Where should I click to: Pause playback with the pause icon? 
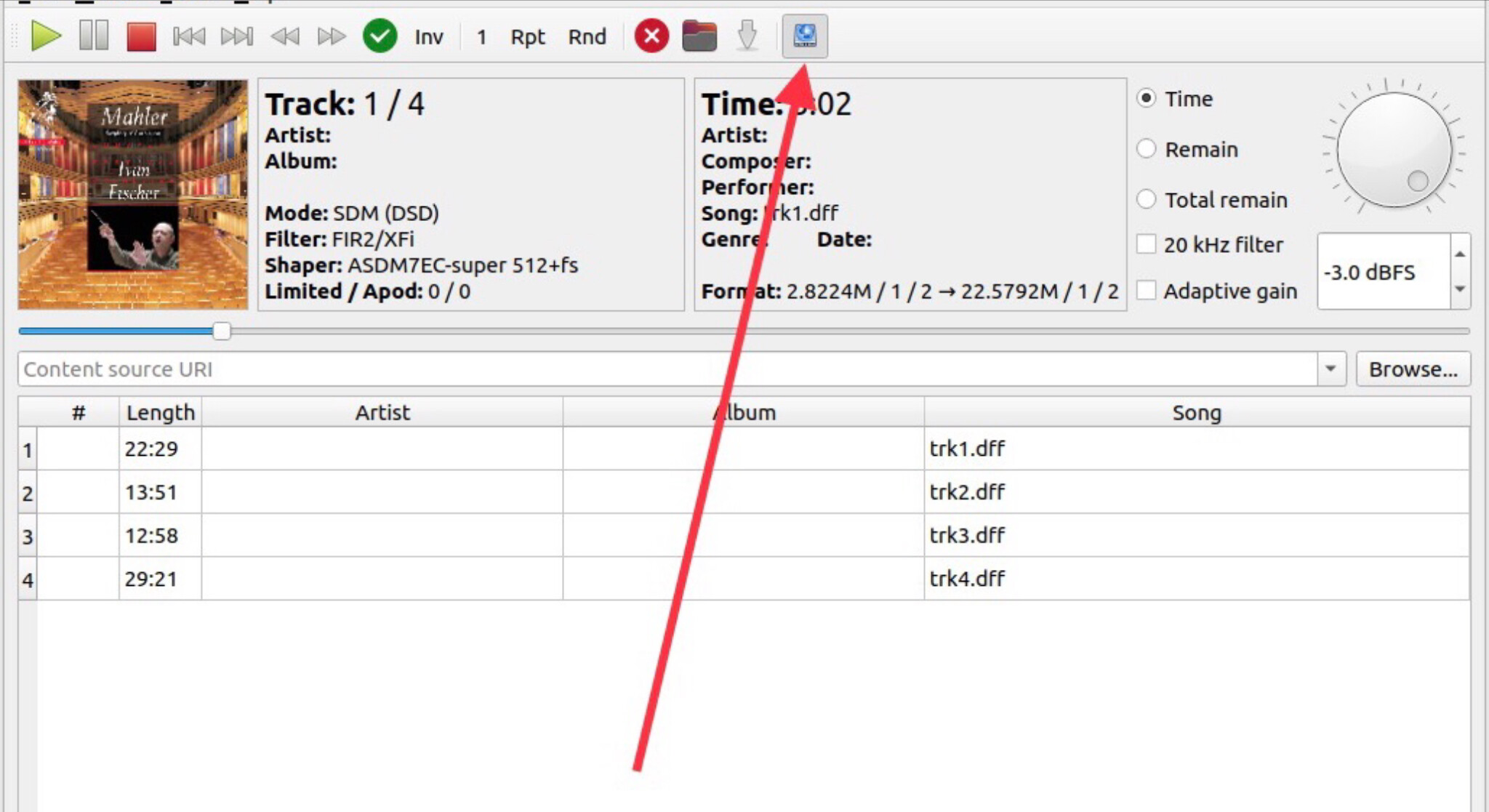93,36
